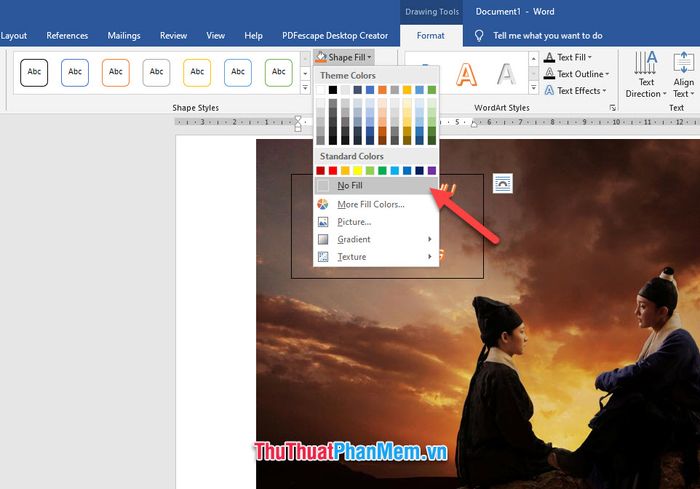Screen dimensions: 700x489
Task: Pick standard yellow color swatch
Action: coord(358,171)
